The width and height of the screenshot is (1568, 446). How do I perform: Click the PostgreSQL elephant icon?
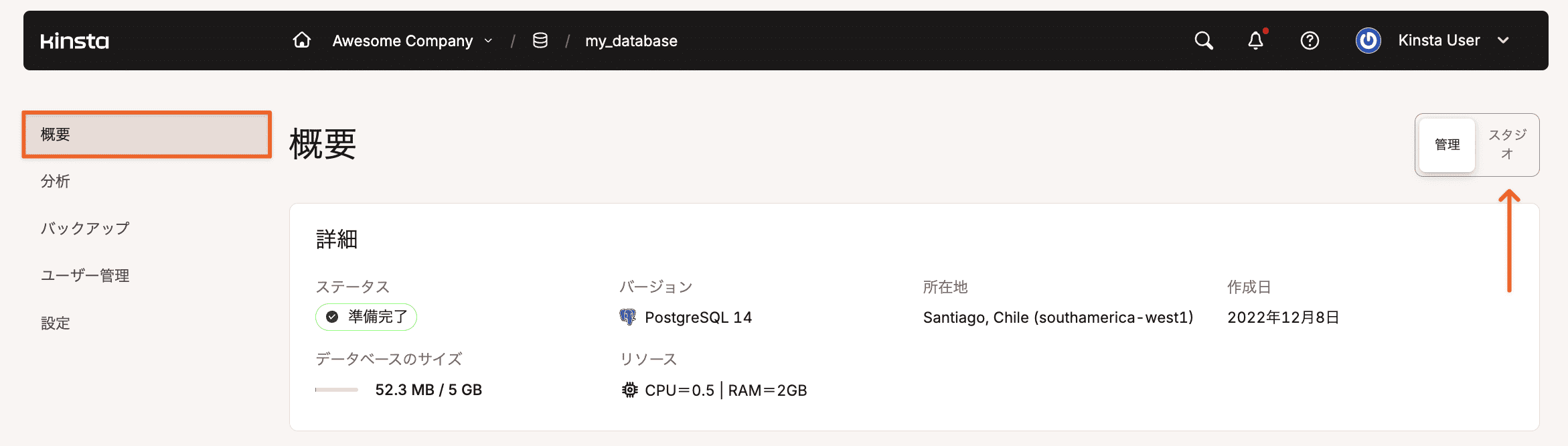coord(627,317)
